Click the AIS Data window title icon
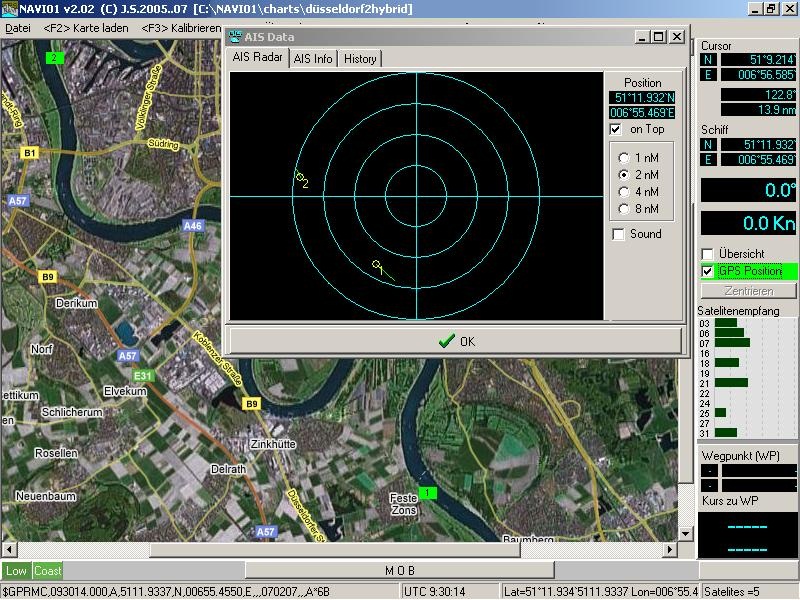The image size is (800, 600). [x=235, y=37]
